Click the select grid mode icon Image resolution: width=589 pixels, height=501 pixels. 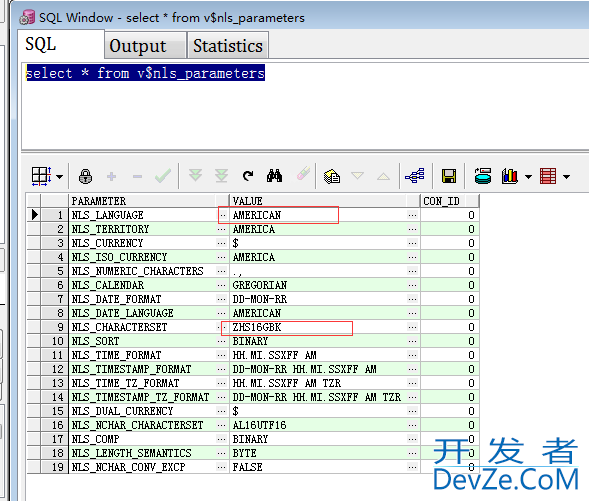point(41,176)
